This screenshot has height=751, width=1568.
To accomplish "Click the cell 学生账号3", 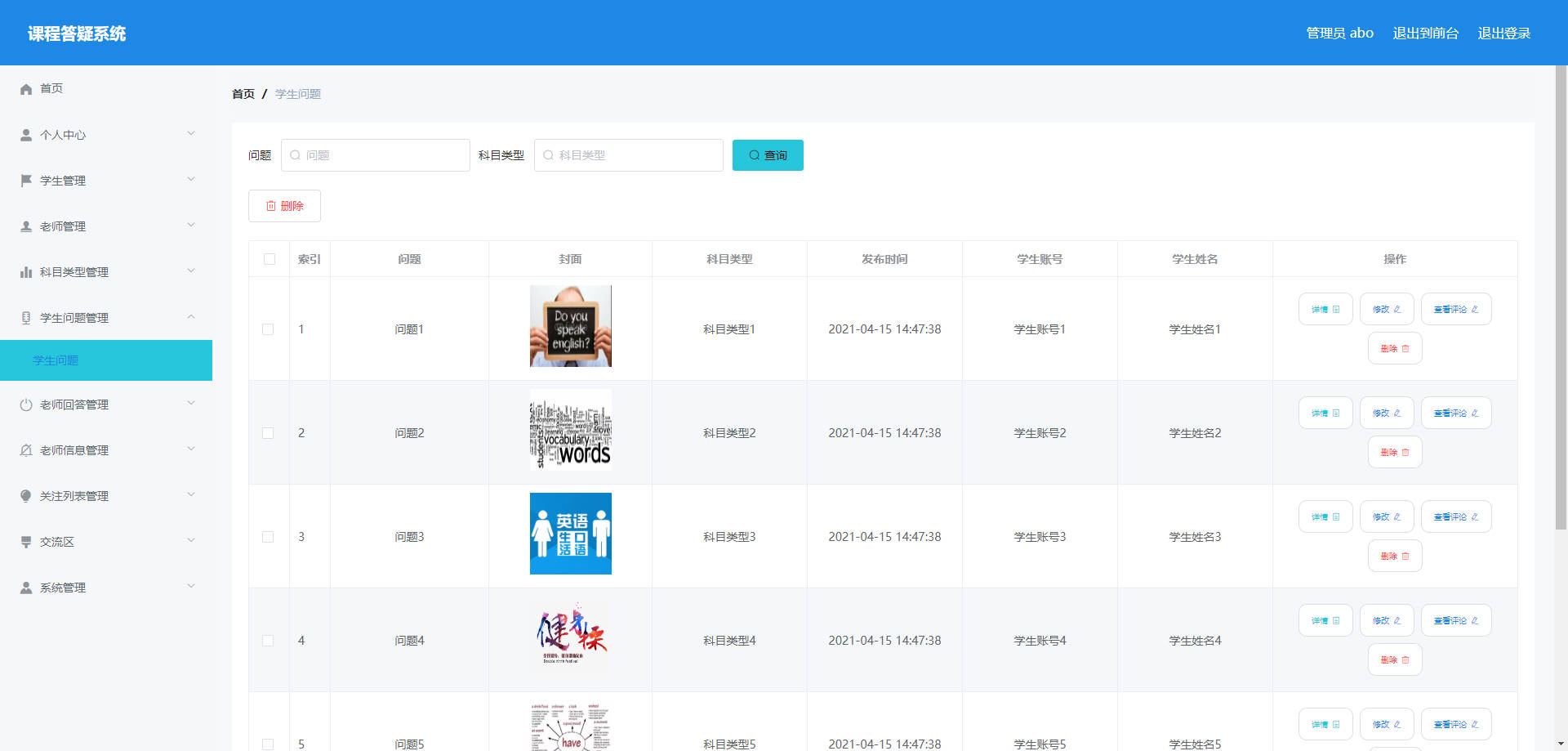I will point(1040,537).
